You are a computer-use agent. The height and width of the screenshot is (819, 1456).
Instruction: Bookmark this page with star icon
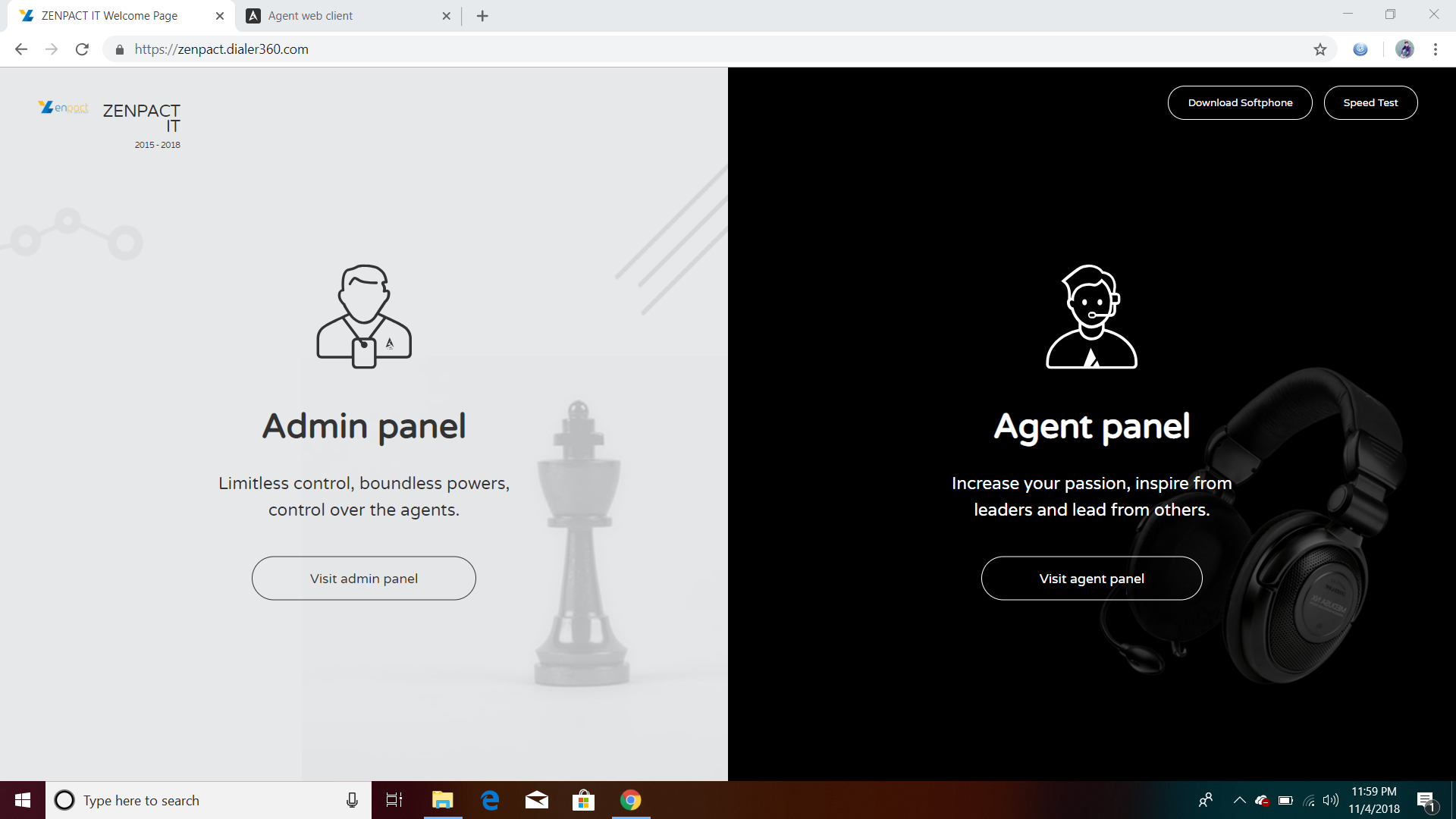(1320, 49)
